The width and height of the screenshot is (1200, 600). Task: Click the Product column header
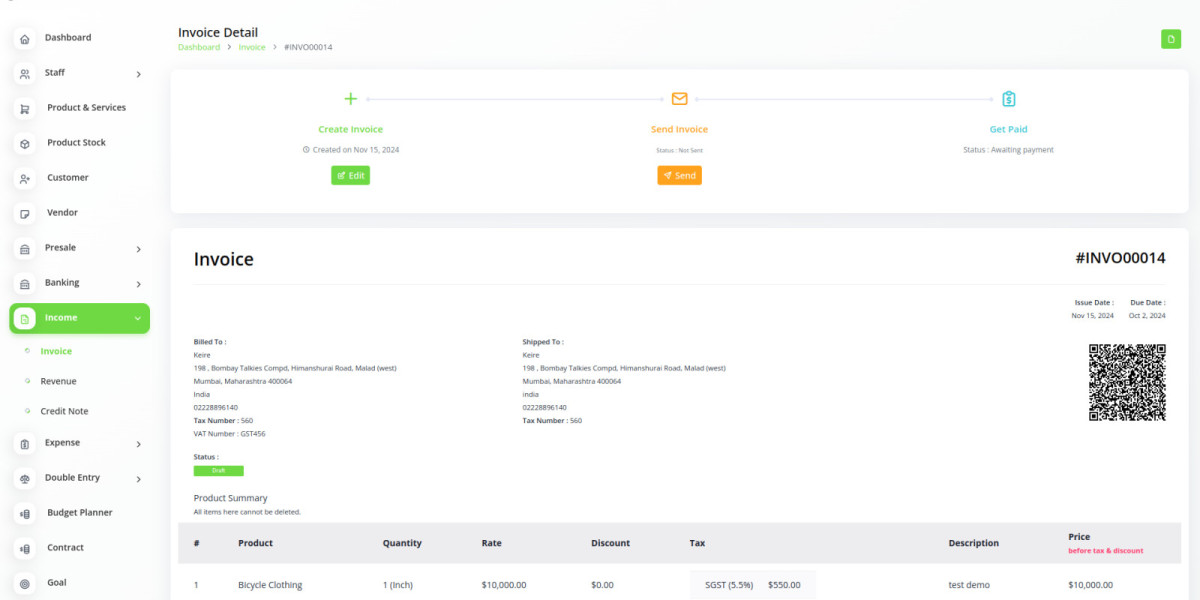[255, 543]
